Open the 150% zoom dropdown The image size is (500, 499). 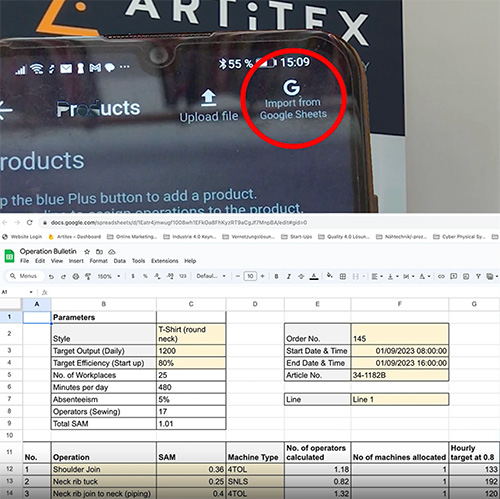point(108,276)
